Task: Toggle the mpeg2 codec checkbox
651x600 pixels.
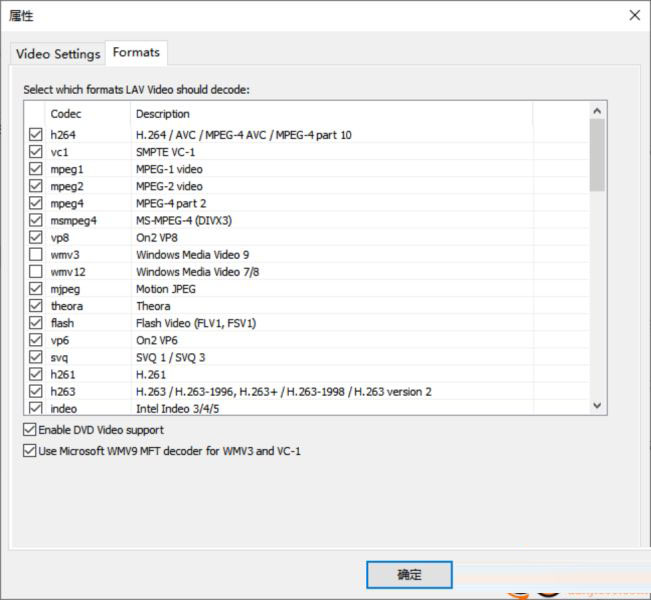Action: [x=36, y=186]
